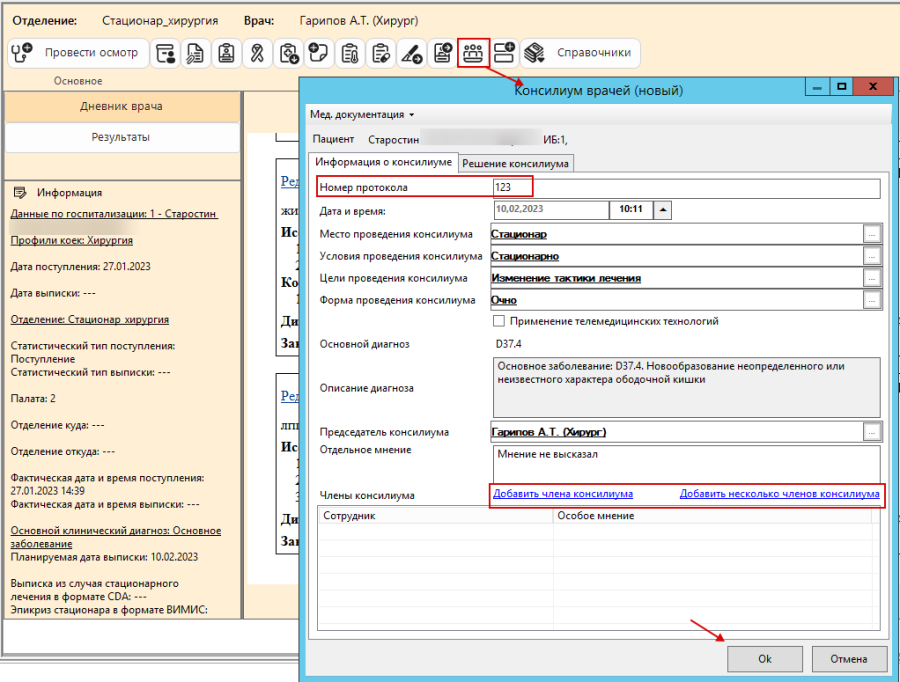Click Добавить несколько членов консилиума link
This screenshot has width=900, height=682.
(779, 494)
